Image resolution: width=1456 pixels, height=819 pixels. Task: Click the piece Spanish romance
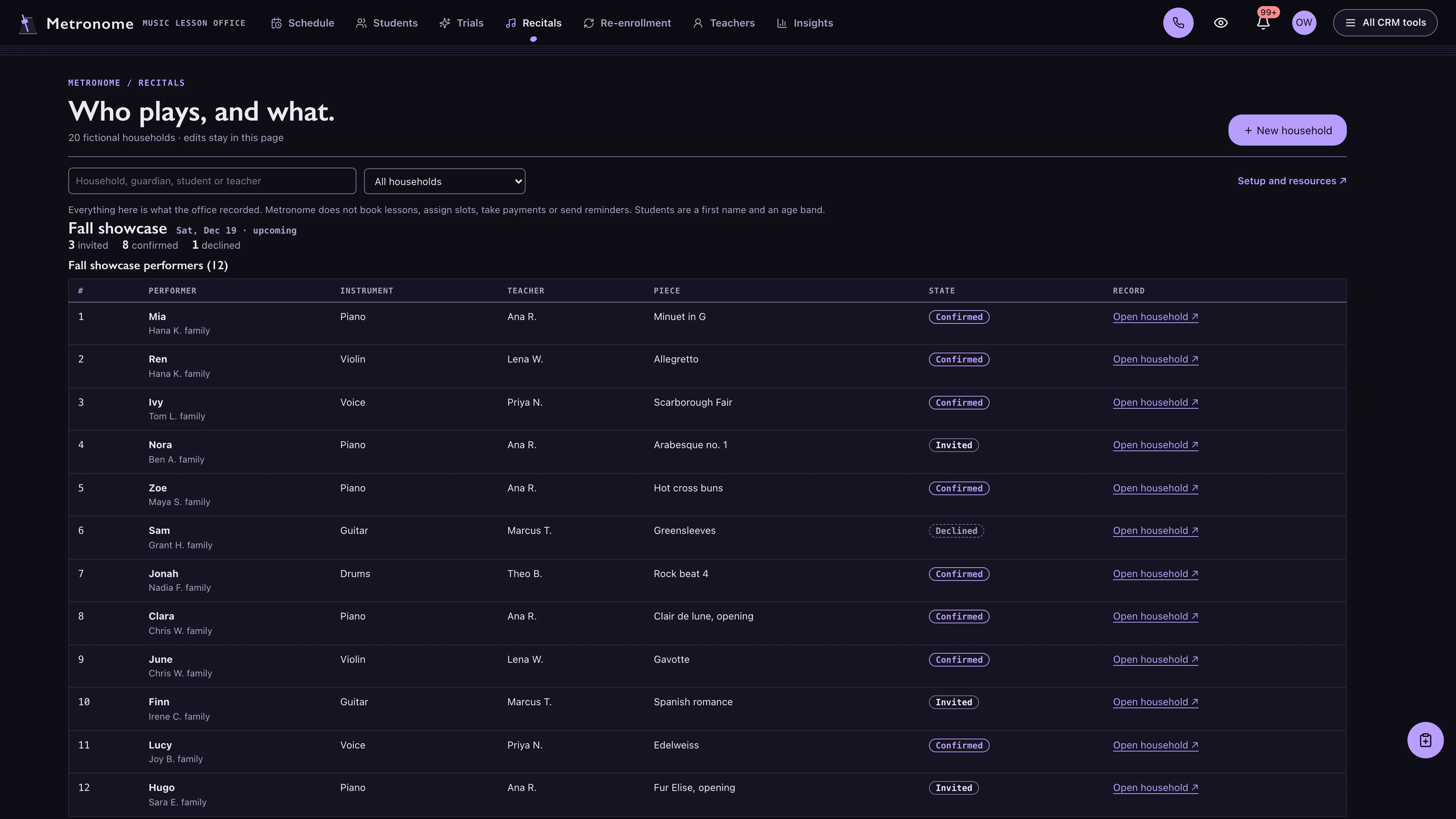[x=693, y=702]
